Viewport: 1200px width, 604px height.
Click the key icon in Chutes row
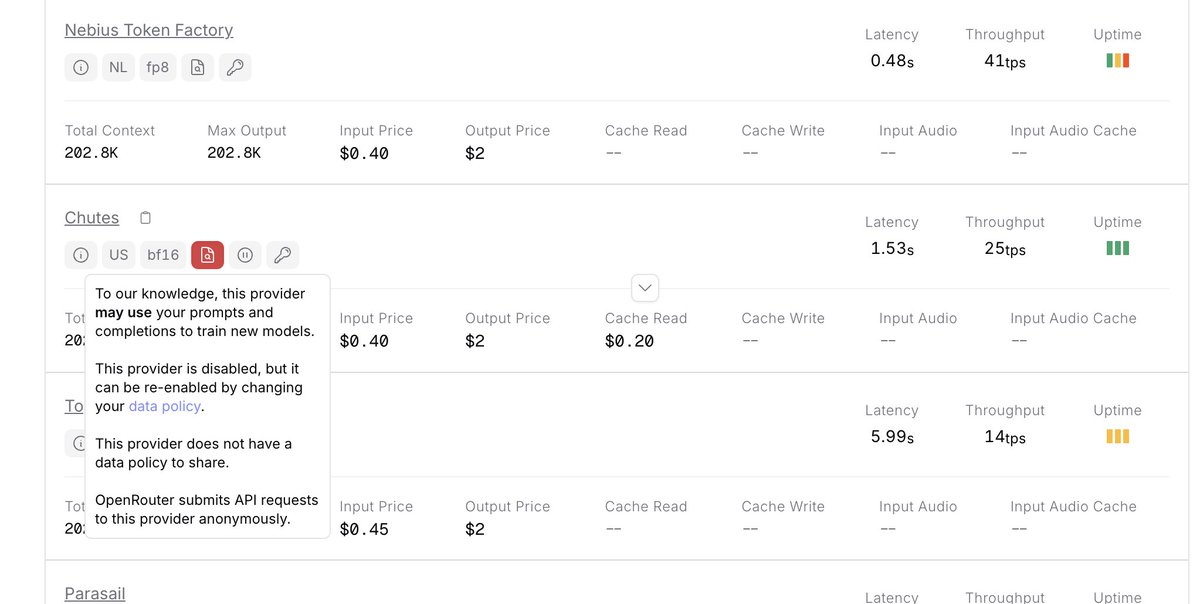pos(283,255)
